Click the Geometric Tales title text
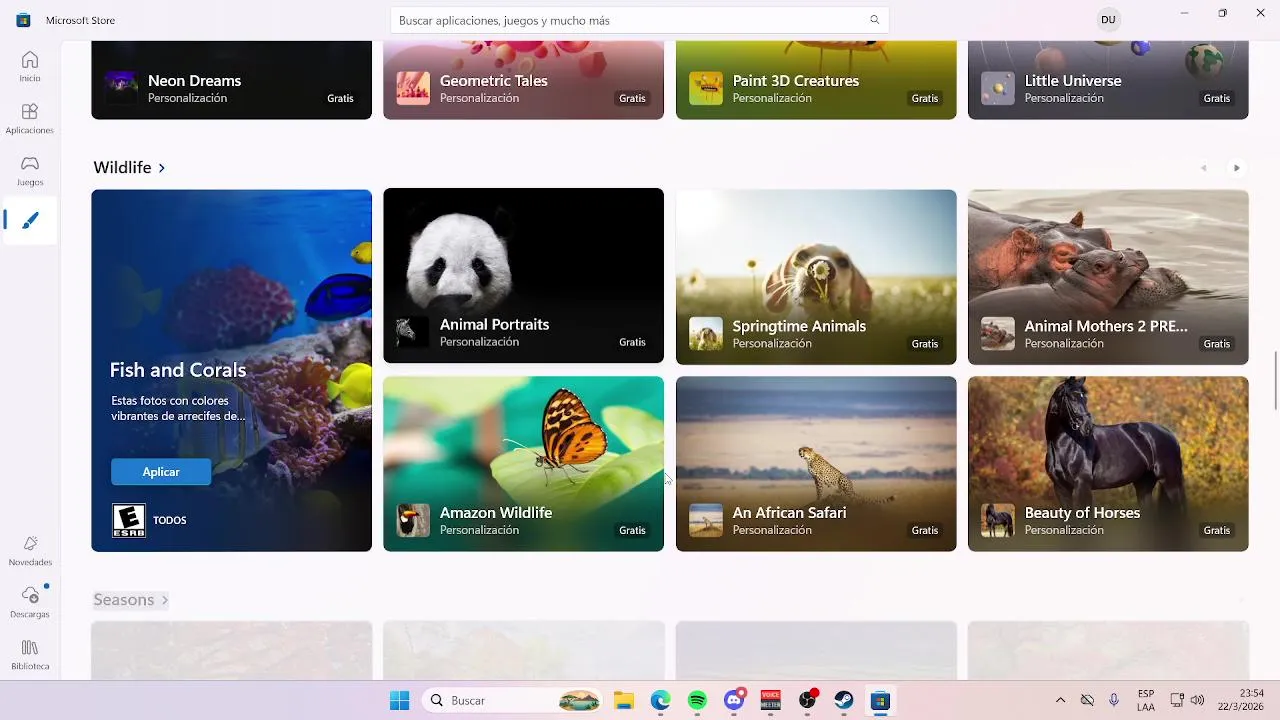Screen dimensions: 1280x720 [494, 80]
